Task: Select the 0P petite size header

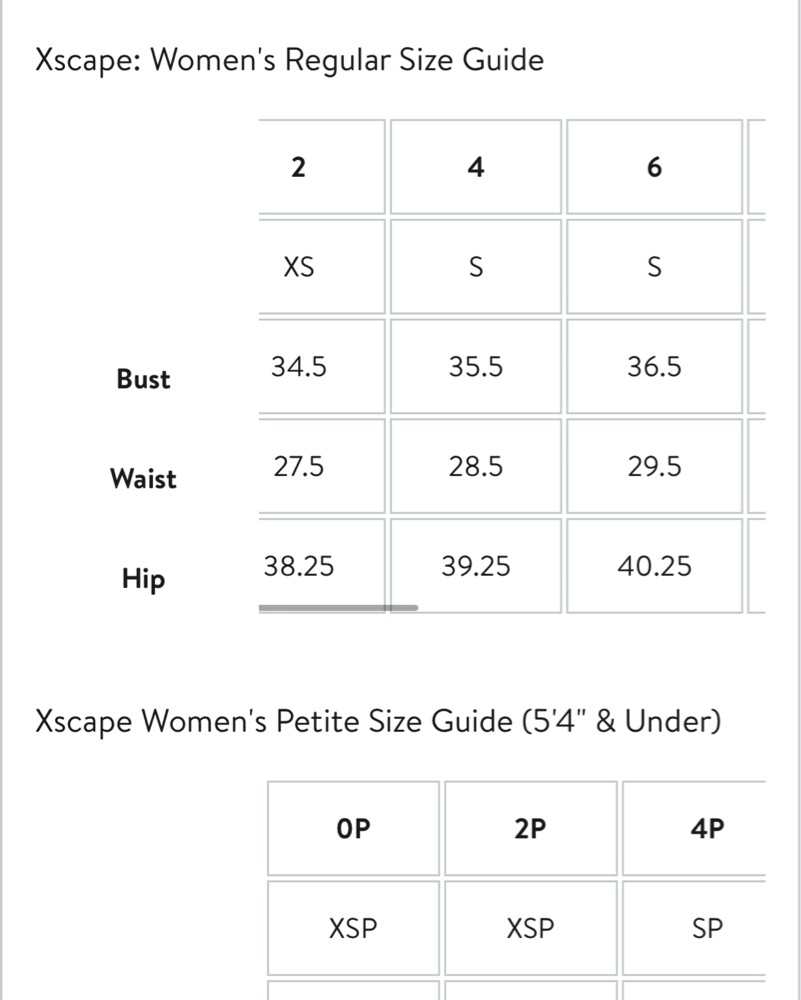Action: 353,828
